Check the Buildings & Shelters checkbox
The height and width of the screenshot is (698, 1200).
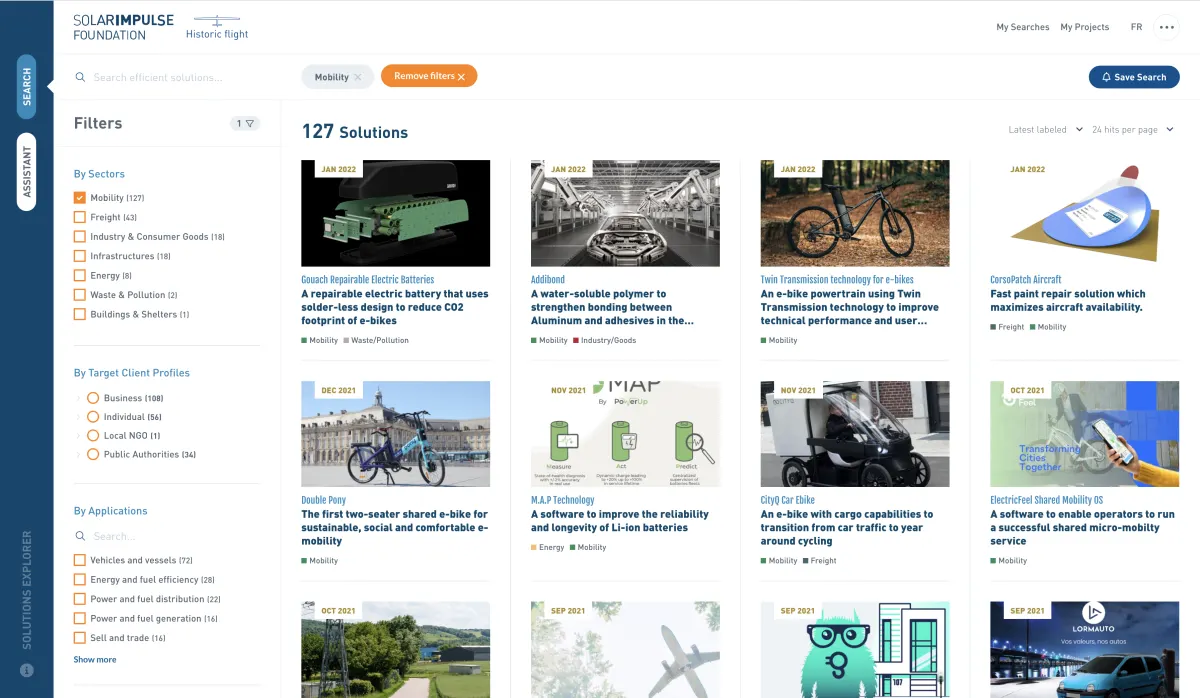[80, 314]
